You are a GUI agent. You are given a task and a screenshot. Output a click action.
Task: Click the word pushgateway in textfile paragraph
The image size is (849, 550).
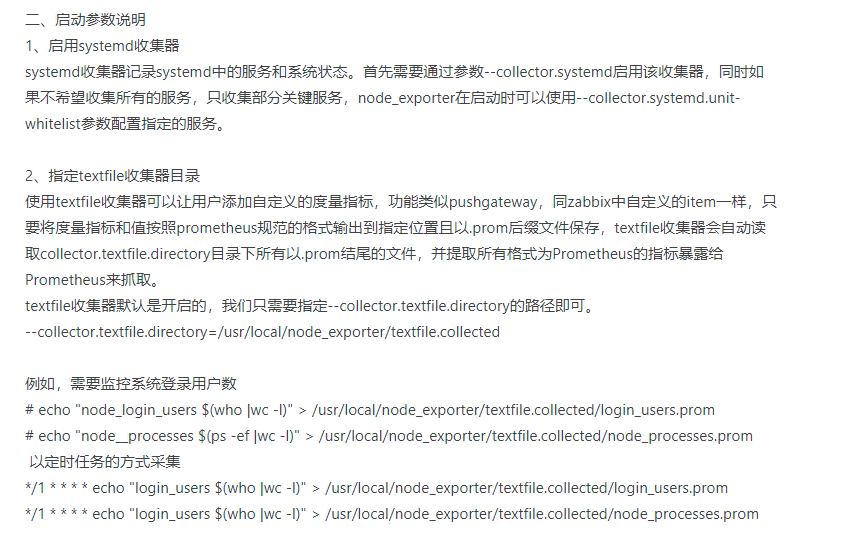(x=493, y=202)
